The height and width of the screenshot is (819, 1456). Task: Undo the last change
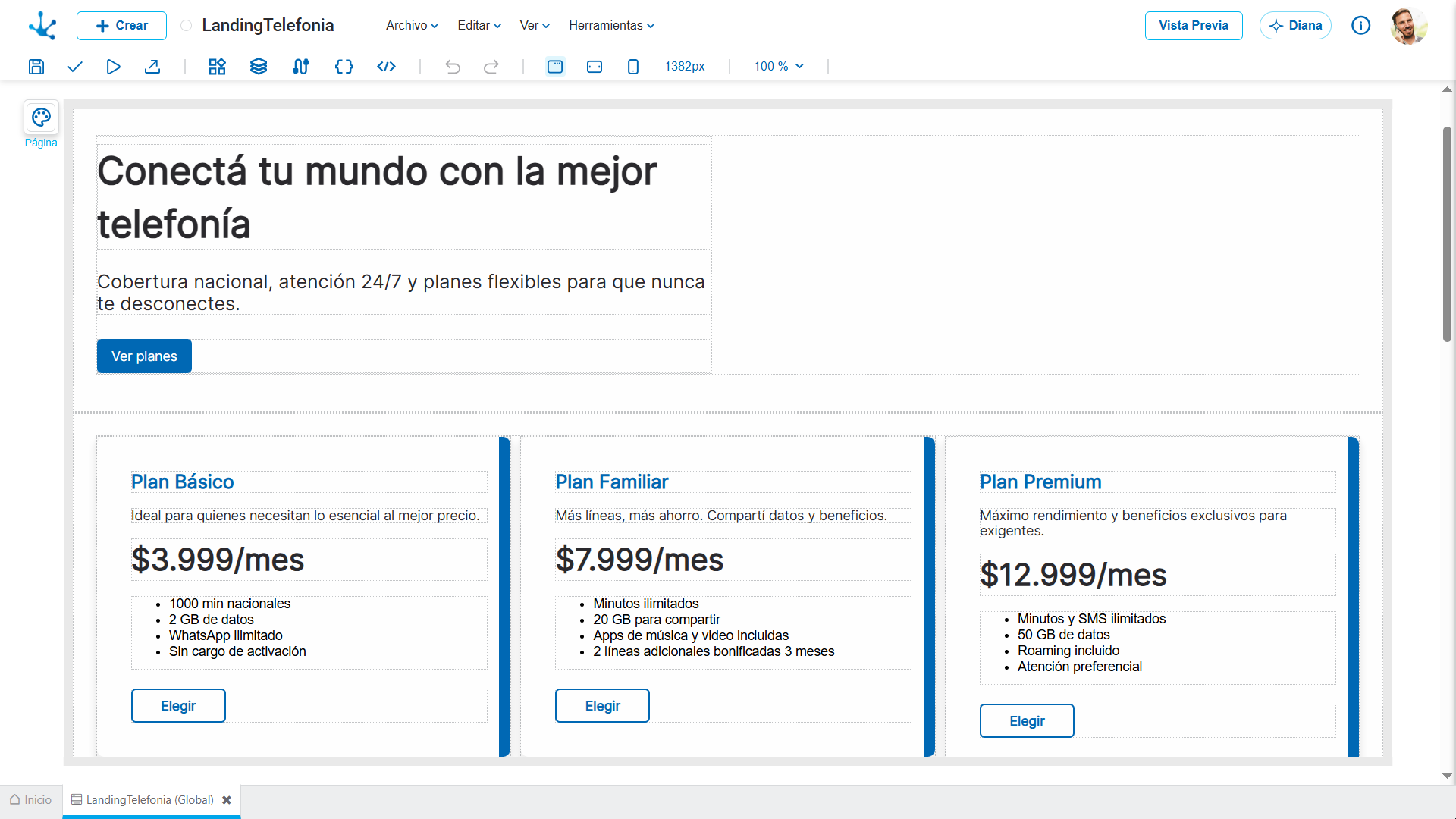[x=453, y=67]
